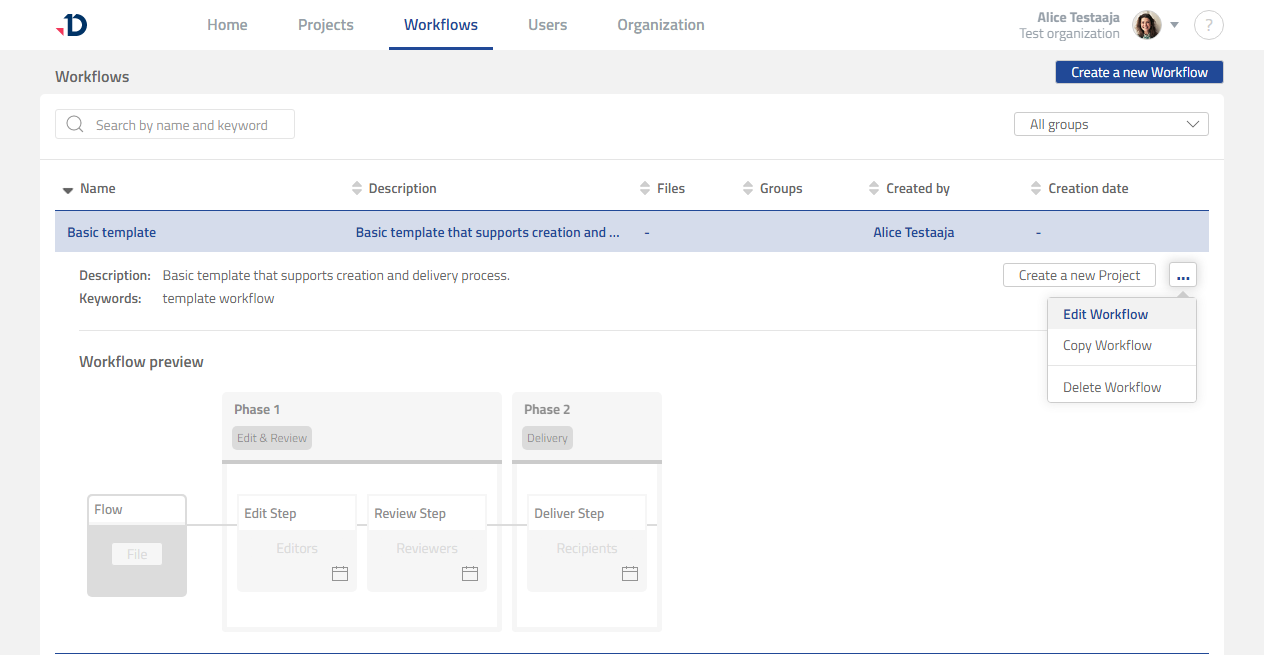
Task: Click the company logo icon
Action: [x=70, y=25]
